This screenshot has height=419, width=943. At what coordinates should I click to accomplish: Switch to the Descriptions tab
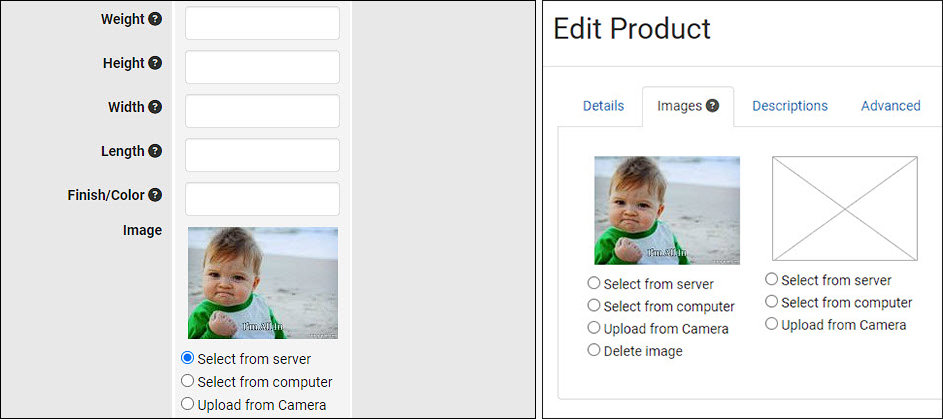(x=790, y=106)
